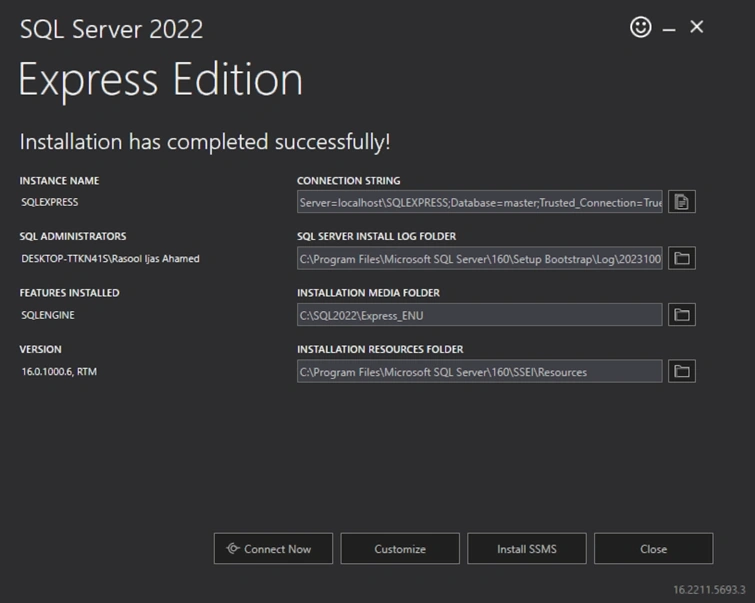Click the SQL SERVER INSTALL LOG FOLDER label
The width and height of the screenshot is (755, 603).
[377, 236]
